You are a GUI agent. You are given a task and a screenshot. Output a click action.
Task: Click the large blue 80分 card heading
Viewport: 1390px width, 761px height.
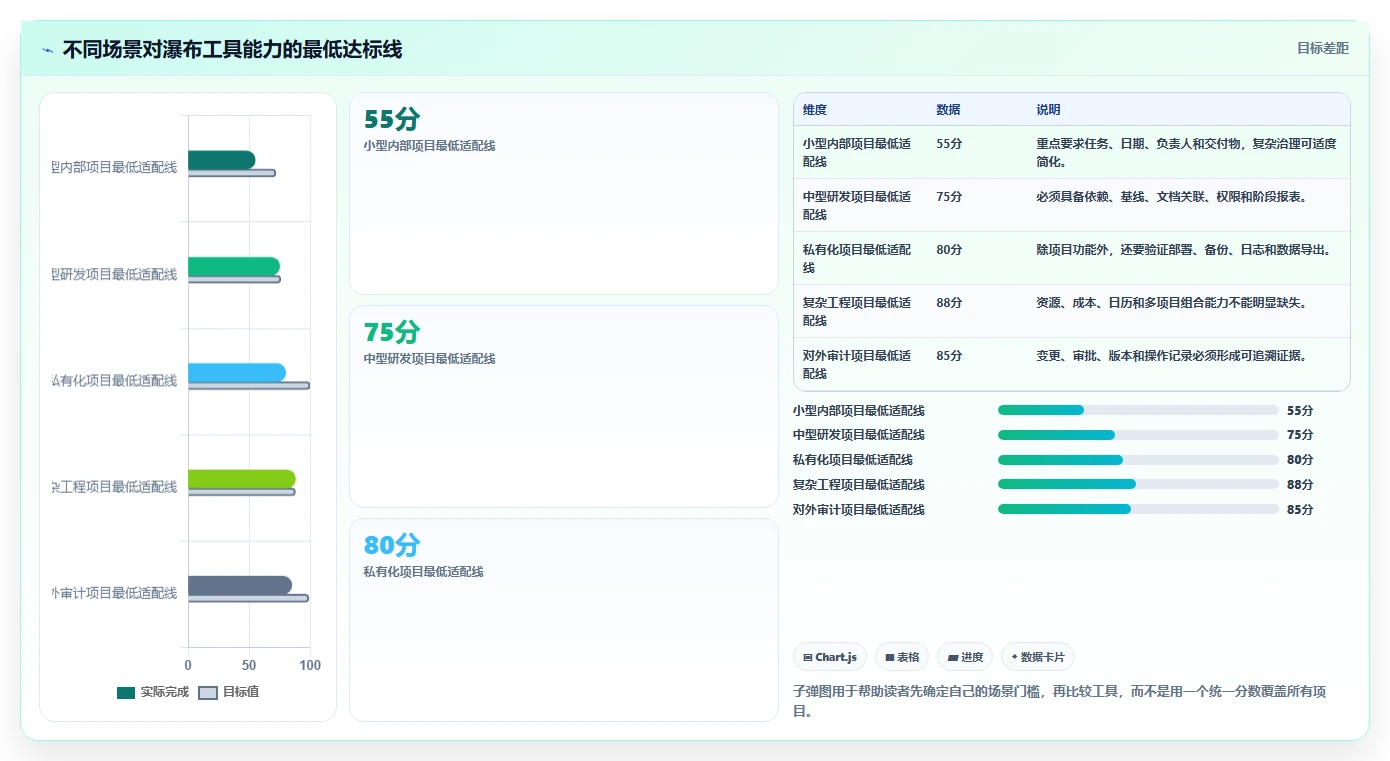click(392, 546)
